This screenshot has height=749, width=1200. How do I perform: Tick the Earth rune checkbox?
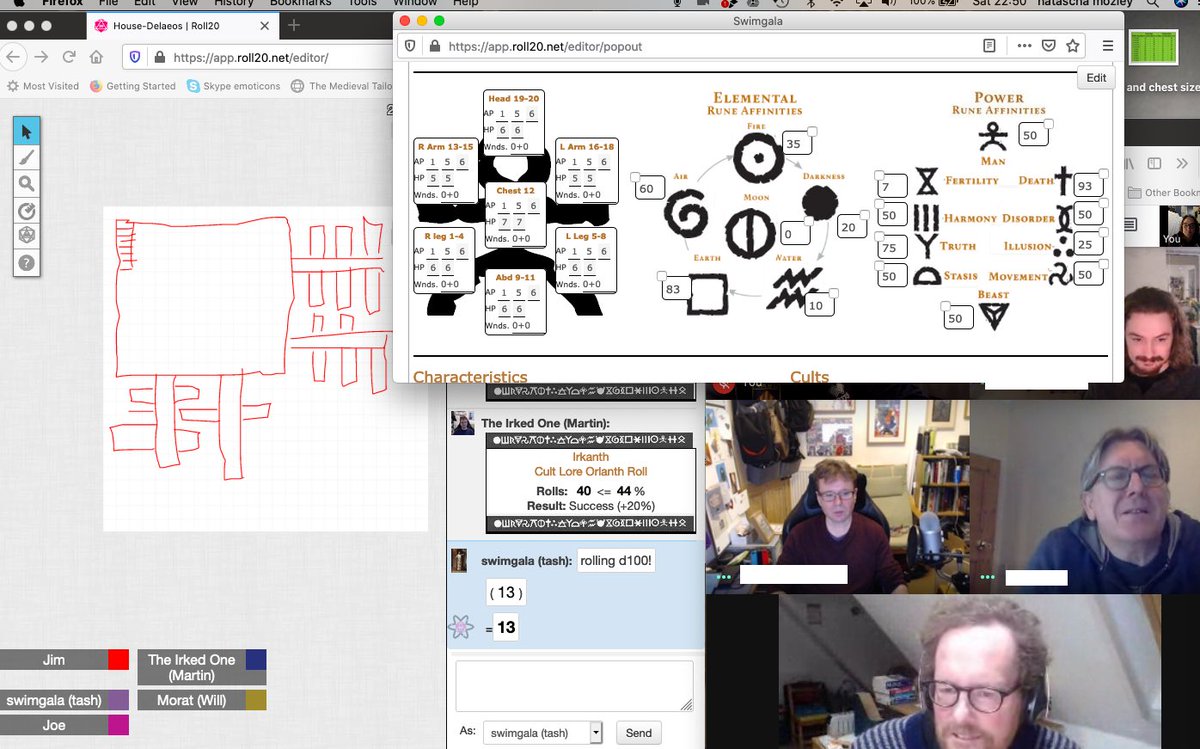[x=662, y=277]
